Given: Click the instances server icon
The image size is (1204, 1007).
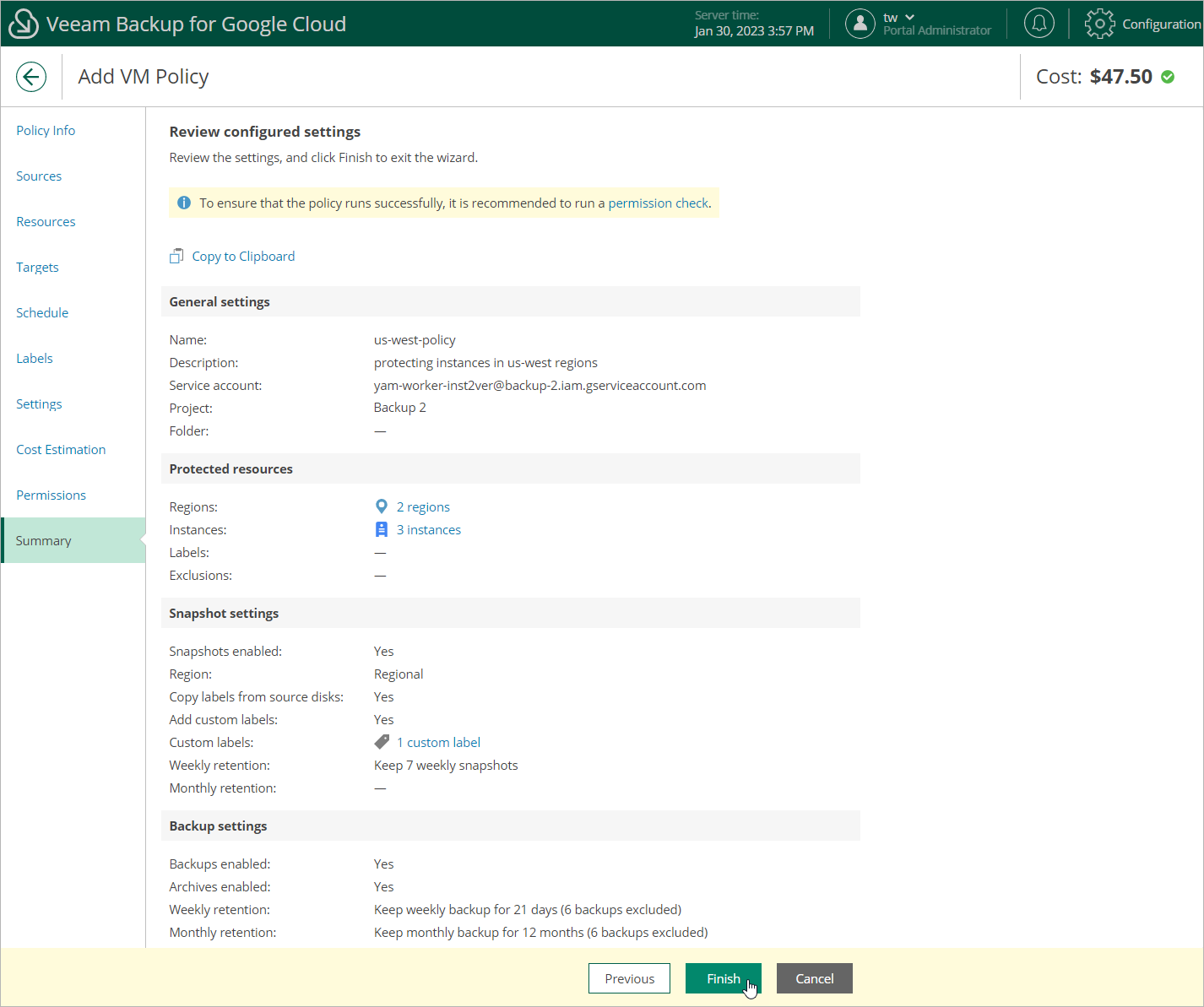Looking at the screenshot, I should coord(382,529).
